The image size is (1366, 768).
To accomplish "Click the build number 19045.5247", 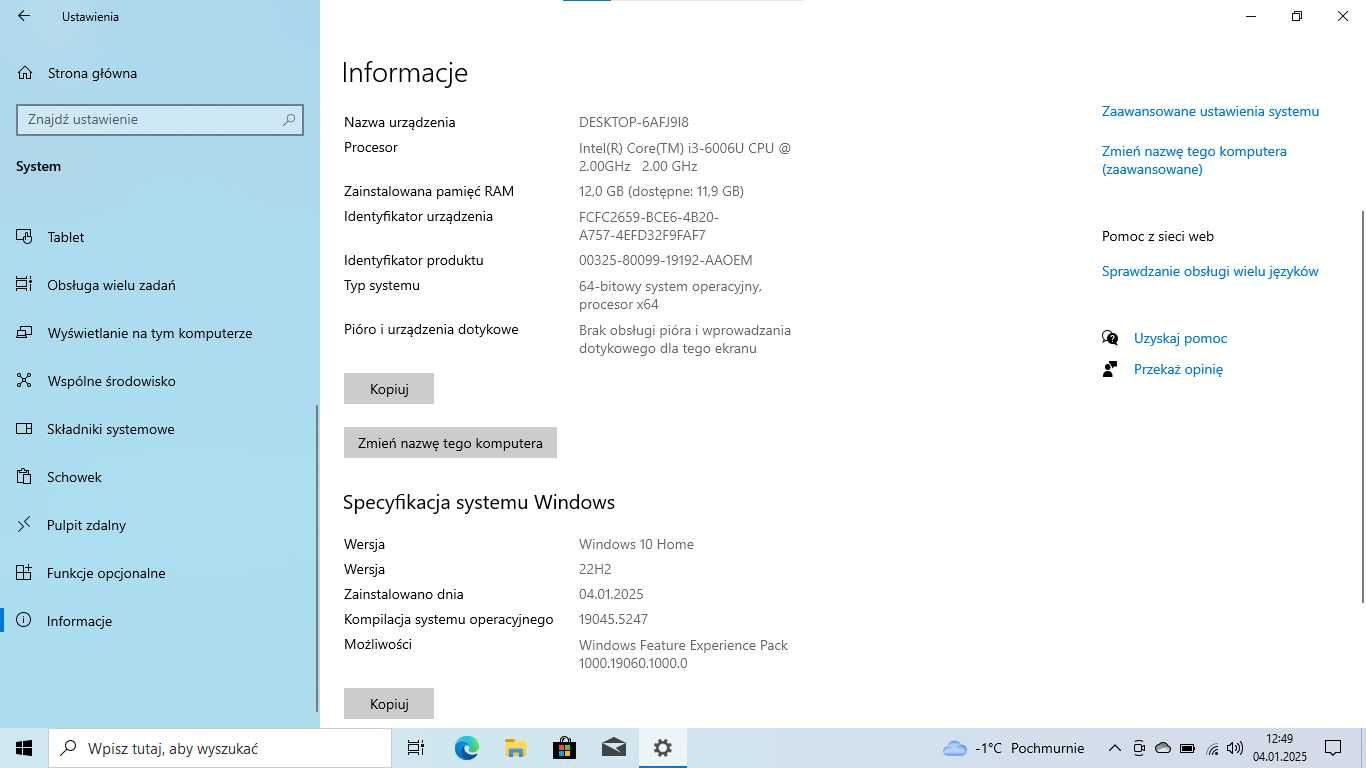I will click(613, 619).
